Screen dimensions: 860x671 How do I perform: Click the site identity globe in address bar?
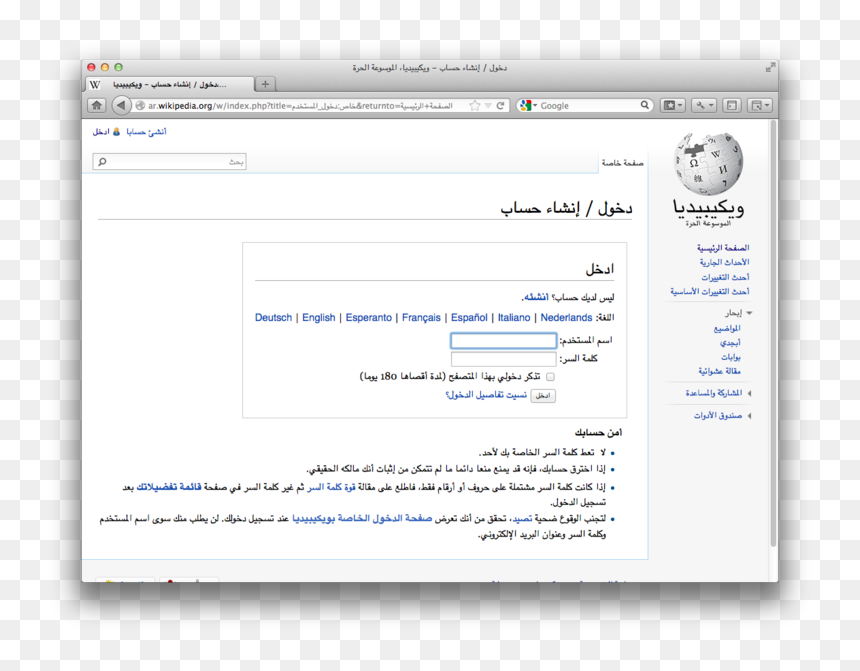140,105
